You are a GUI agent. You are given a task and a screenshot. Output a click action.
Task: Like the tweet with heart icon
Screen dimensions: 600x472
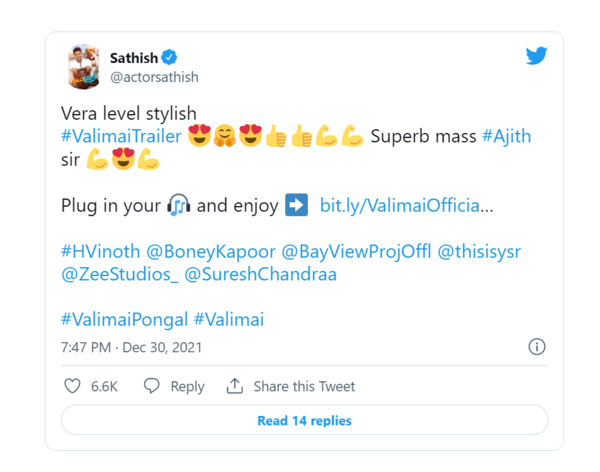point(72,386)
